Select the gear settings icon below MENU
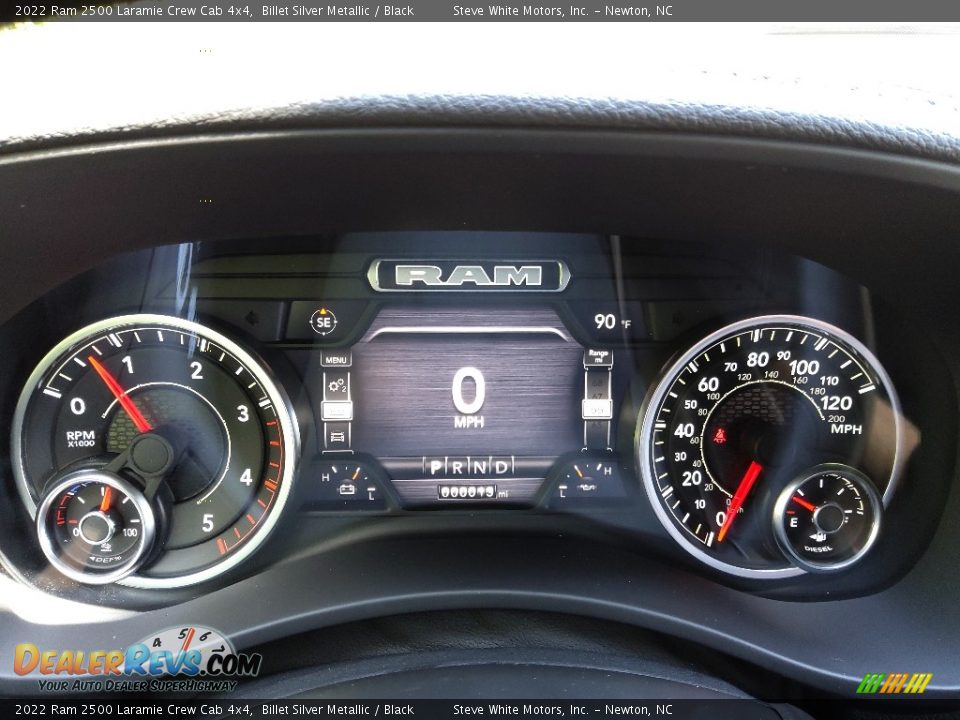The width and height of the screenshot is (960, 720). pyautogui.click(x=337, y=386)
